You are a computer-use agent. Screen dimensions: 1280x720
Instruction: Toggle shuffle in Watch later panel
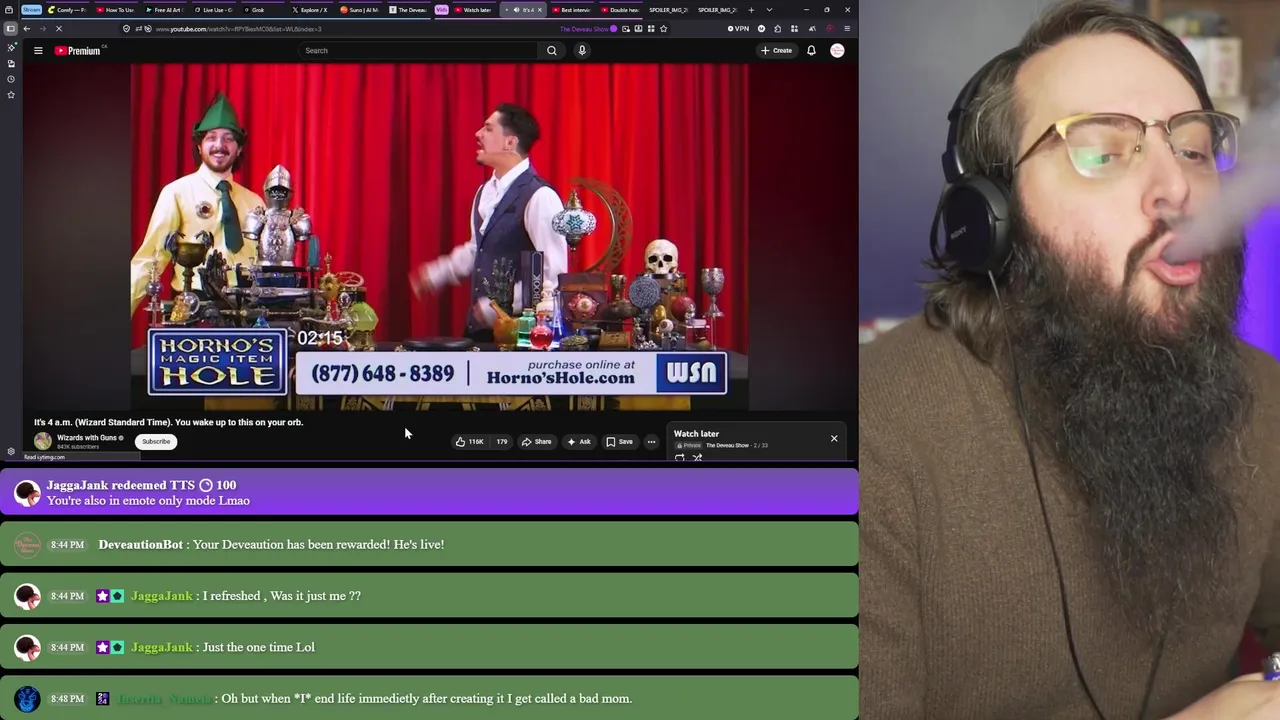[697, 458]
